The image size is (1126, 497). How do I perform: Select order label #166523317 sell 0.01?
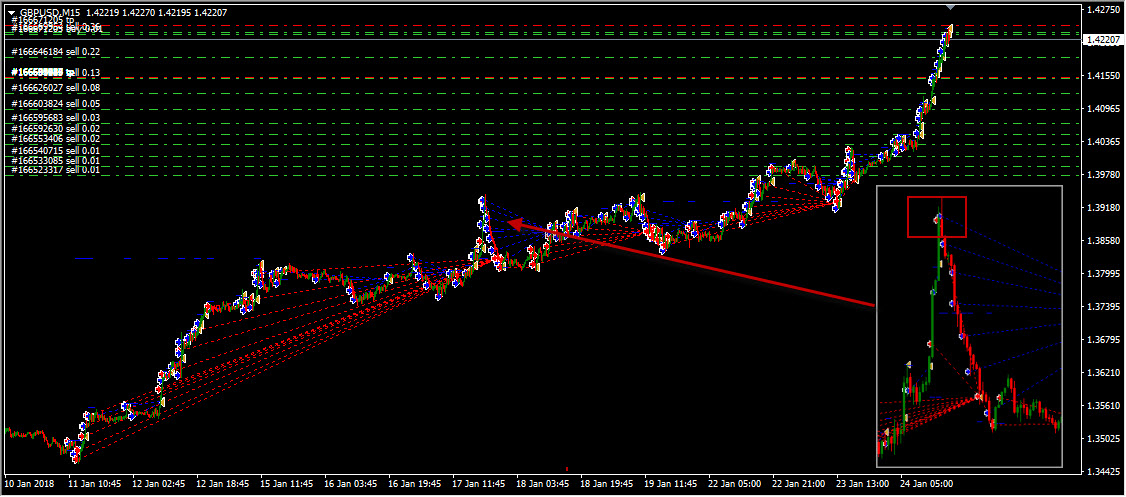tap(56, 170)
